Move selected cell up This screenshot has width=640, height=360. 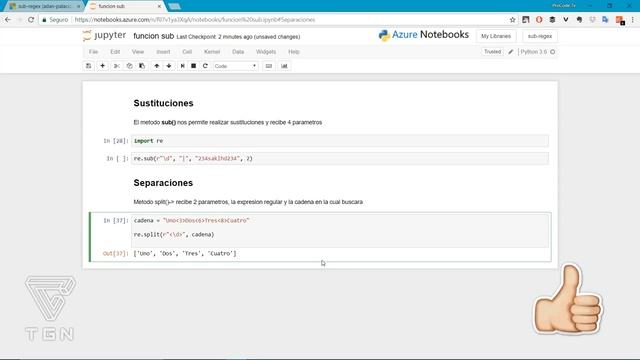coord(156,66)
